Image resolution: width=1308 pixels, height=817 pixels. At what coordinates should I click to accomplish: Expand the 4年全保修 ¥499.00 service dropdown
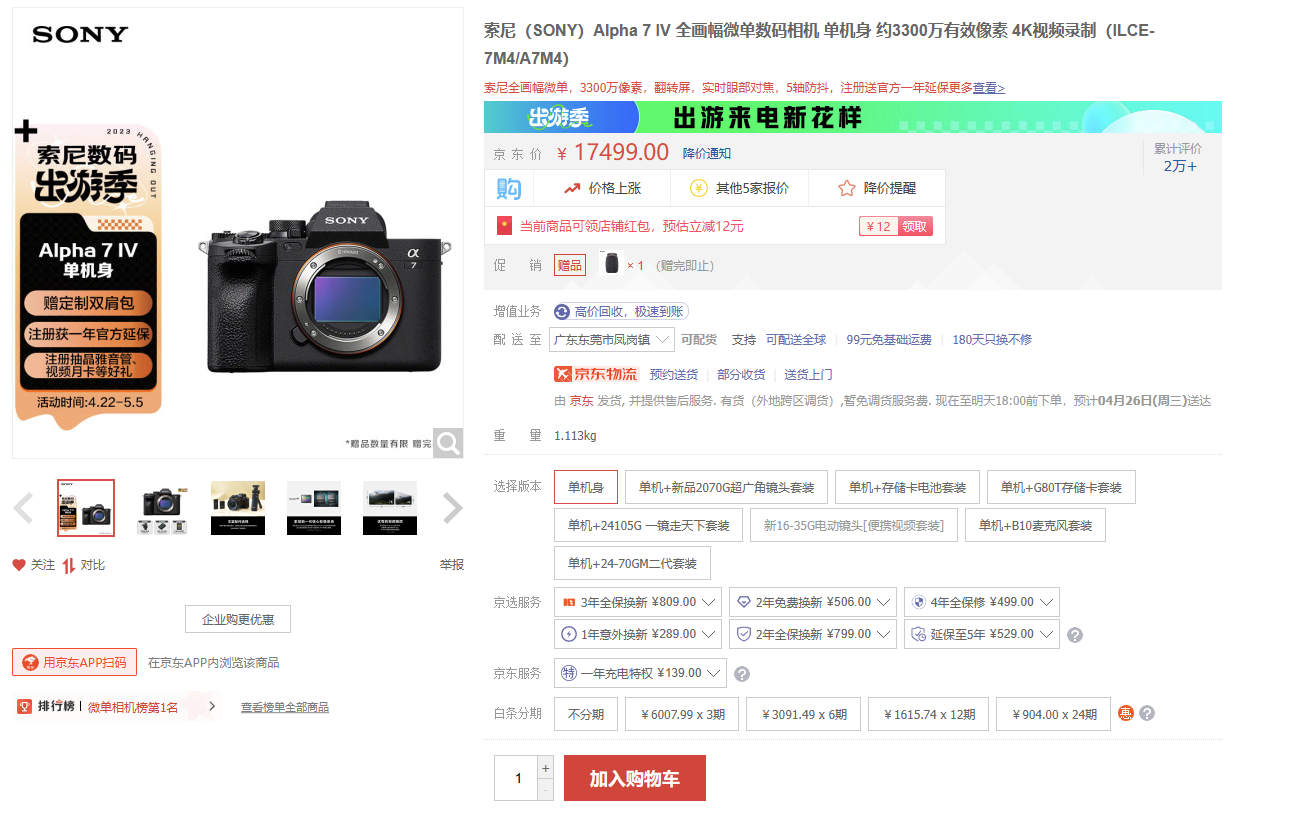point(982,602)
